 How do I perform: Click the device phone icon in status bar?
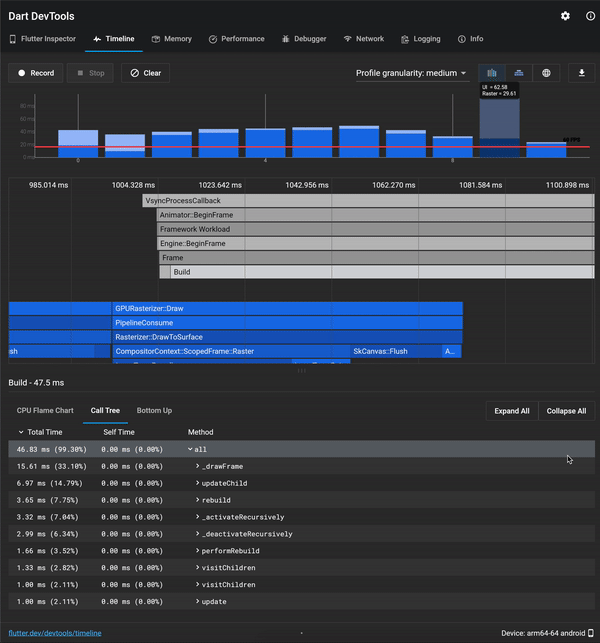591,633
